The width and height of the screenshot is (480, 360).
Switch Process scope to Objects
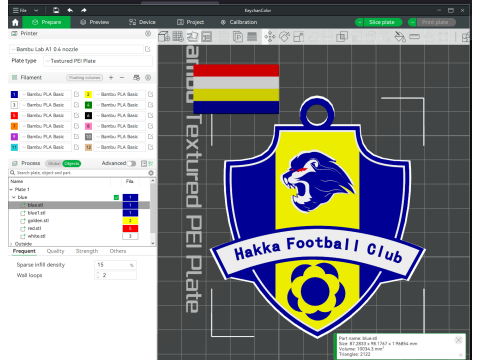tap(72, 163)
